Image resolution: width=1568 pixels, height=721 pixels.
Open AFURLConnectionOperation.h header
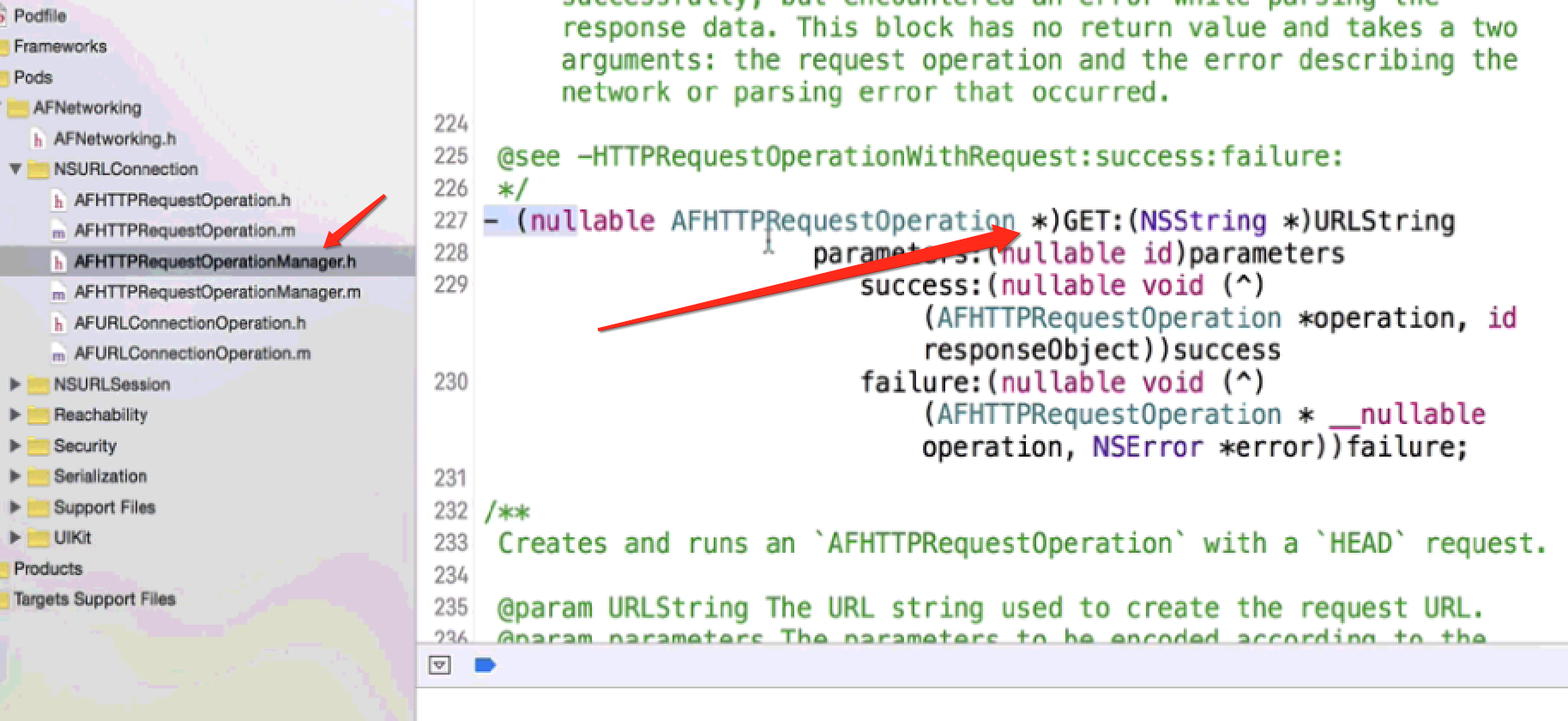190,324
